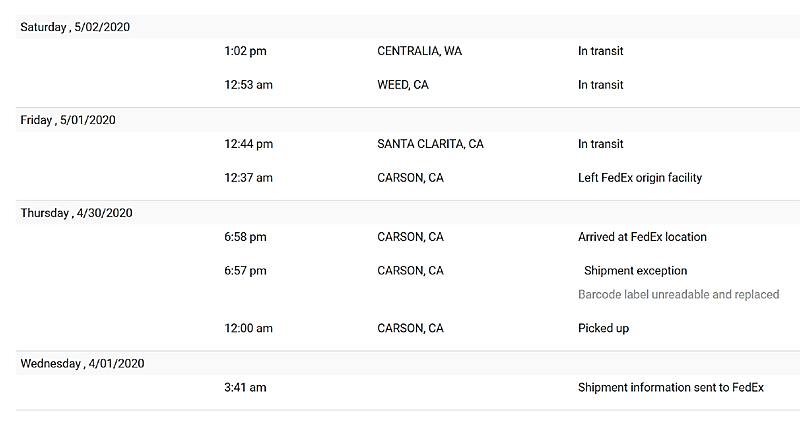Image resolution: width=800 pixels, height=429 pixels.
Task: Click the 3:41 am timestamp
Action: tap(245, 387)
